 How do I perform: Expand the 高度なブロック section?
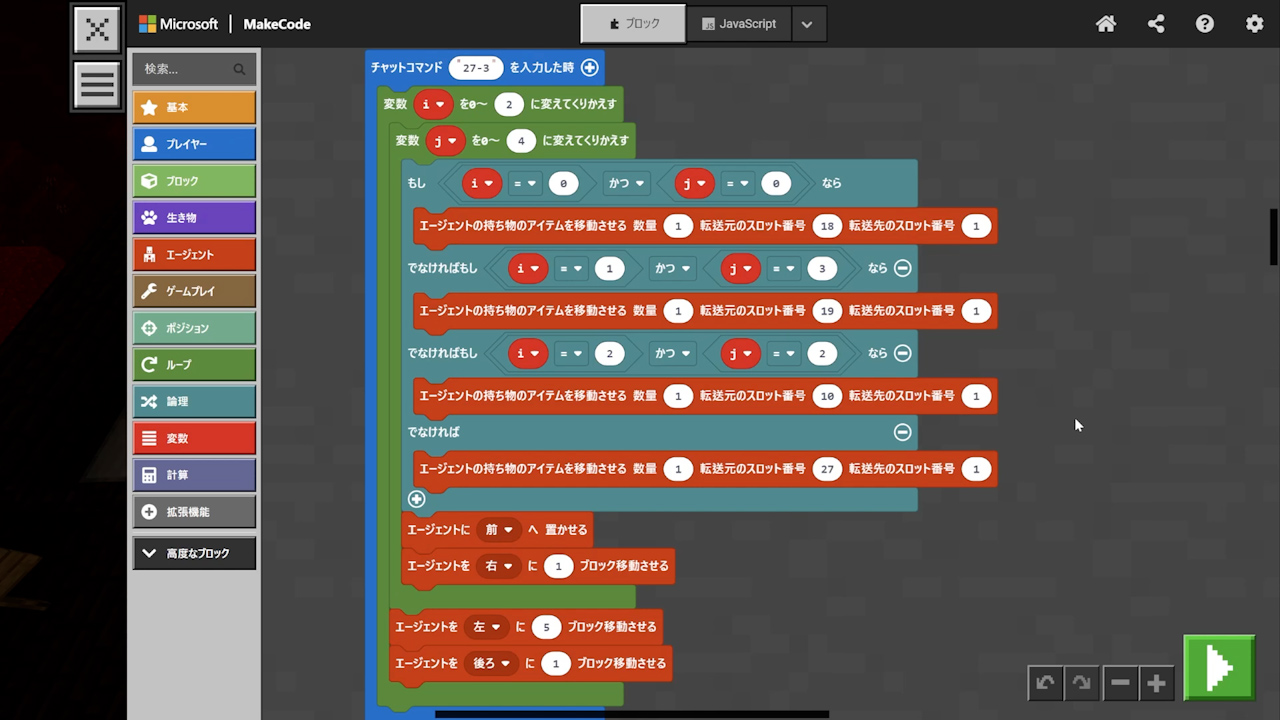click(194, 553)
